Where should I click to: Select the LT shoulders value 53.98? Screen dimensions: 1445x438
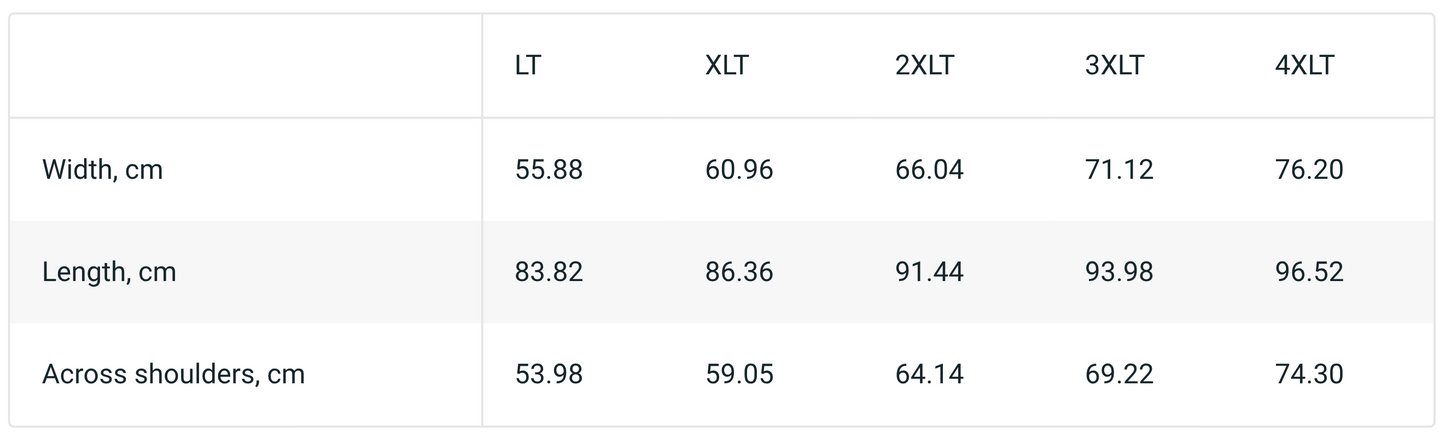pyautogui.click(x=549, y=374)
